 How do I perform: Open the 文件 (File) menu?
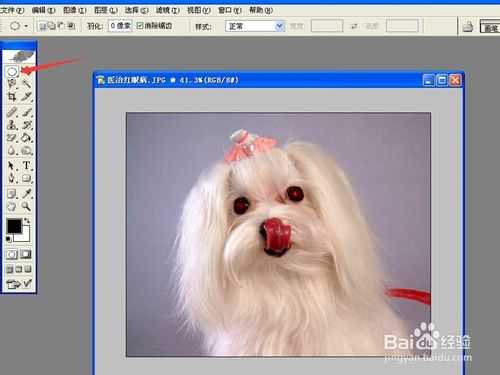click(x=12, y=10)
